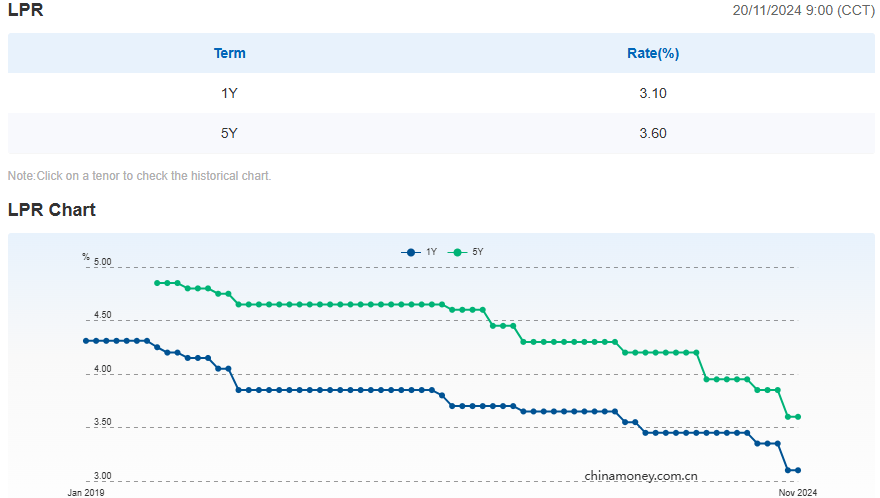Click the LPR Chart heading
This screenshot has width=880, height=498.
tap(52, 210)
